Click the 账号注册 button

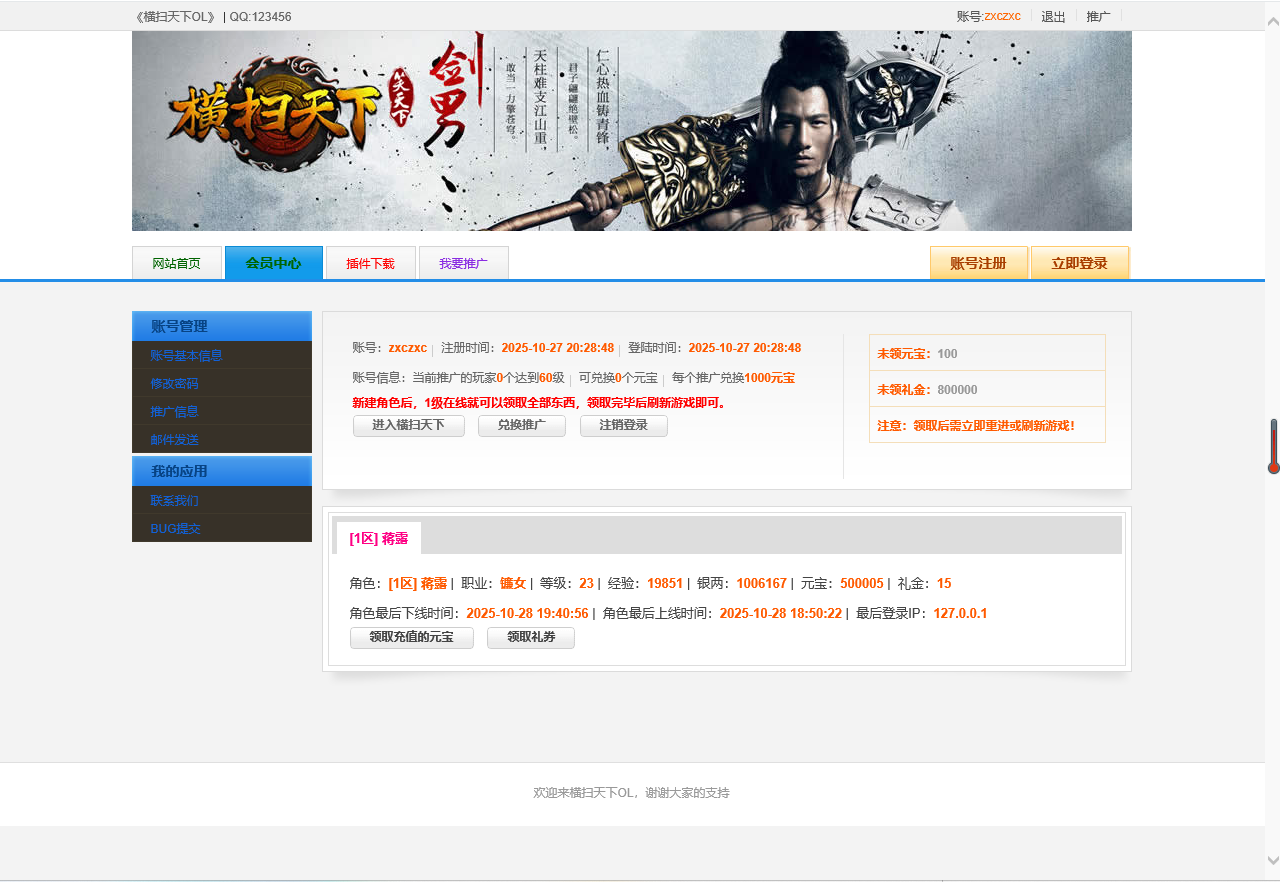point(978,263)
